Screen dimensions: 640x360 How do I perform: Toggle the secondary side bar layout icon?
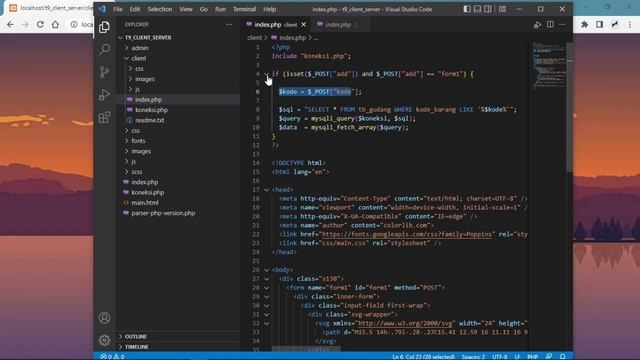tap(488, 9)
